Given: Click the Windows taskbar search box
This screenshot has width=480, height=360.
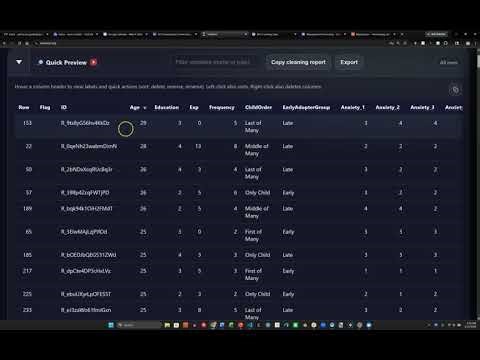Looking at the screenshot, I should point(138,325).
